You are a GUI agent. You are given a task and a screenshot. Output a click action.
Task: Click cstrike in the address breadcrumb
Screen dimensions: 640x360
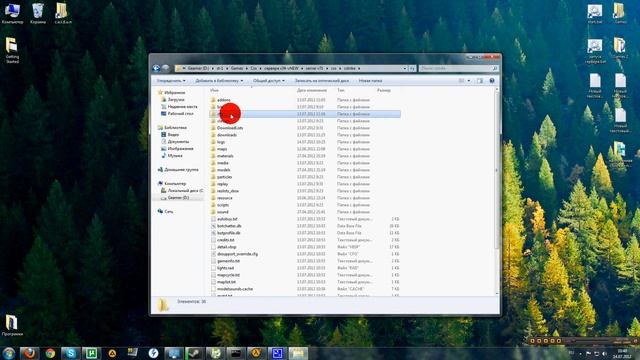pyautogui.click(x=350, y=69)
